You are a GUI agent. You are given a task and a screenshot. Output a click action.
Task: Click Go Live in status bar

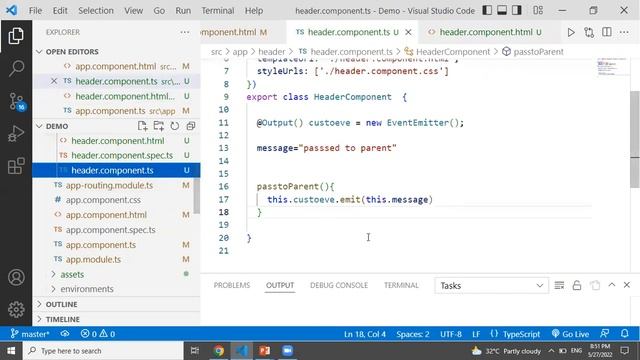(x=570, y=334)
